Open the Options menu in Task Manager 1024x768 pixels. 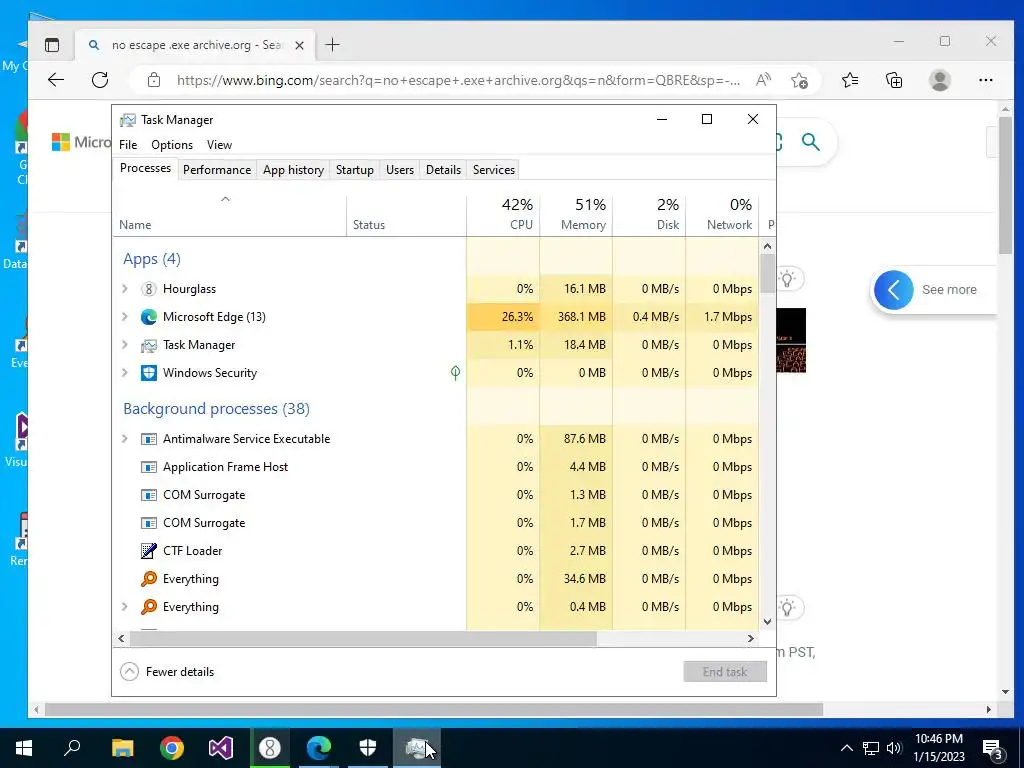pos(172,145)
